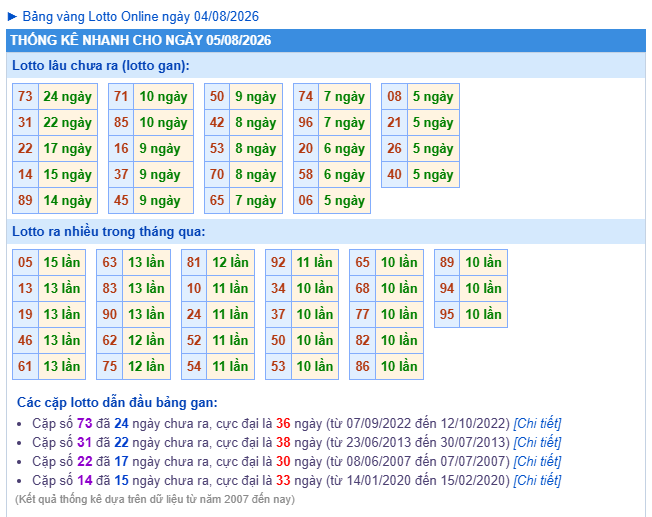This screenshot has height=517, width=652.
Task: Select the cell 15 lần
Action: (x=62, y=262)
